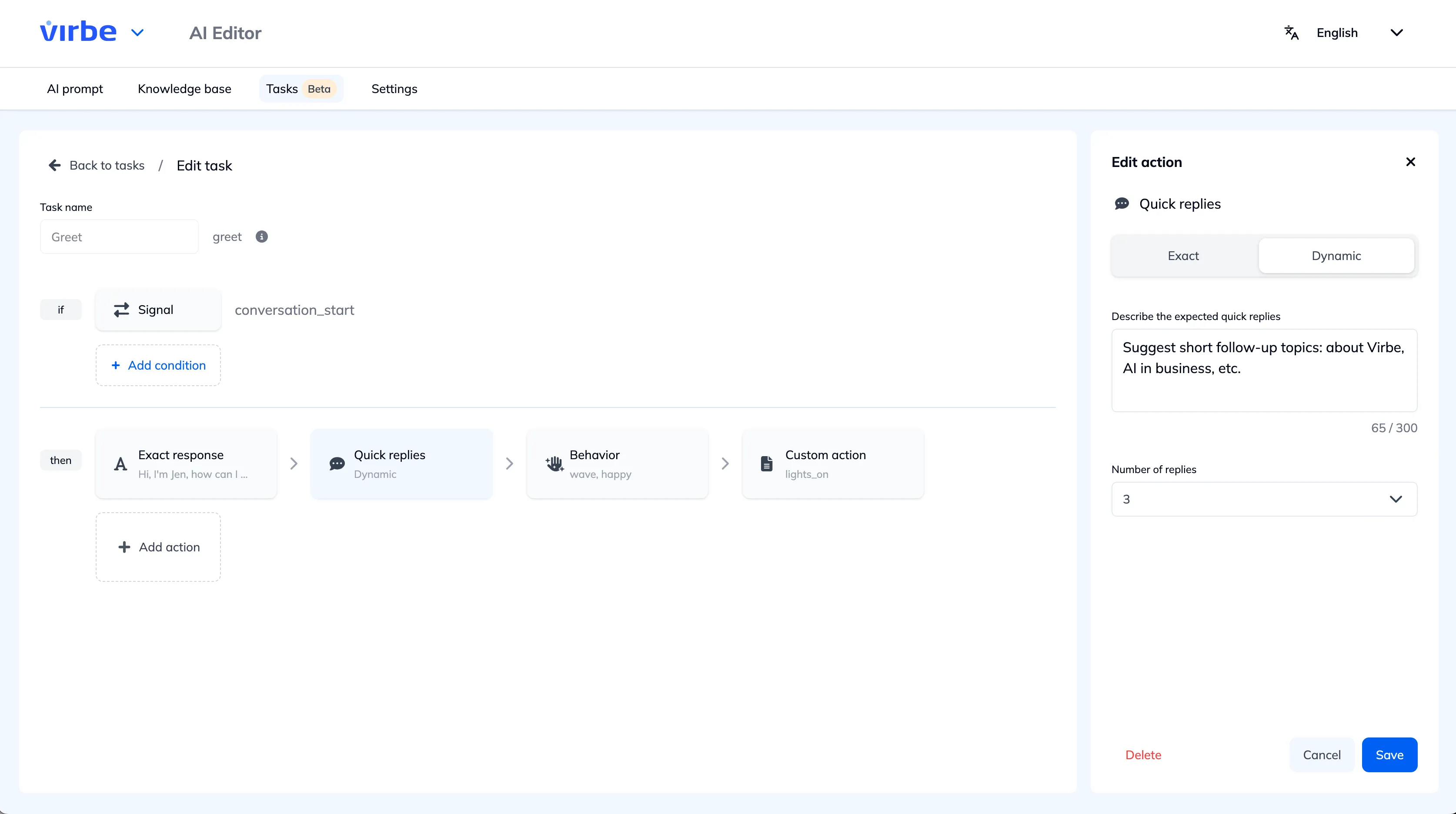
Task: Click the quick replies description text area
Action: point(1264,370)
